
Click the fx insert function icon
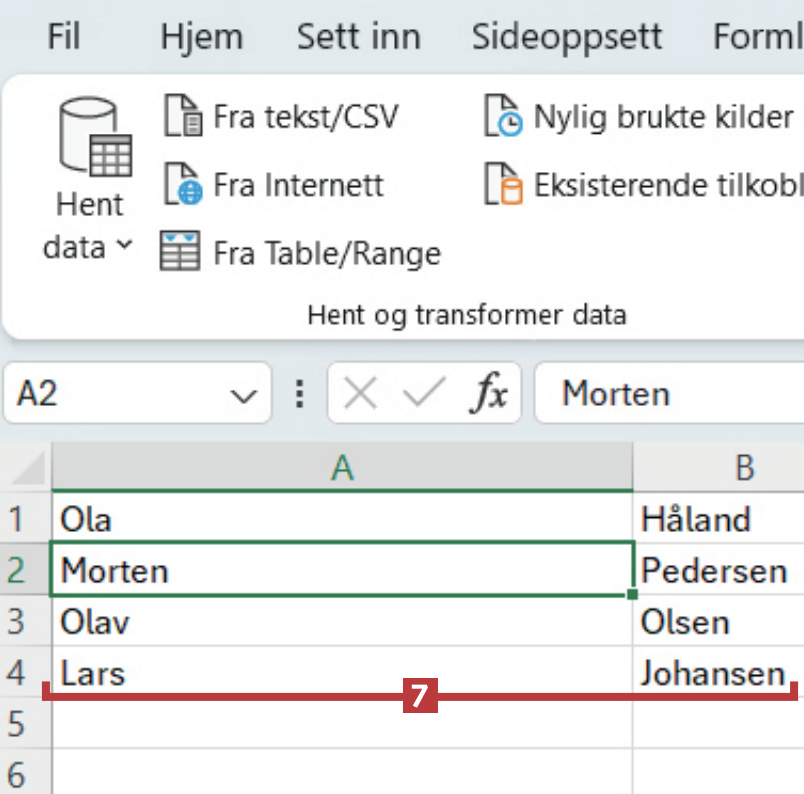[x=490, y=394]
